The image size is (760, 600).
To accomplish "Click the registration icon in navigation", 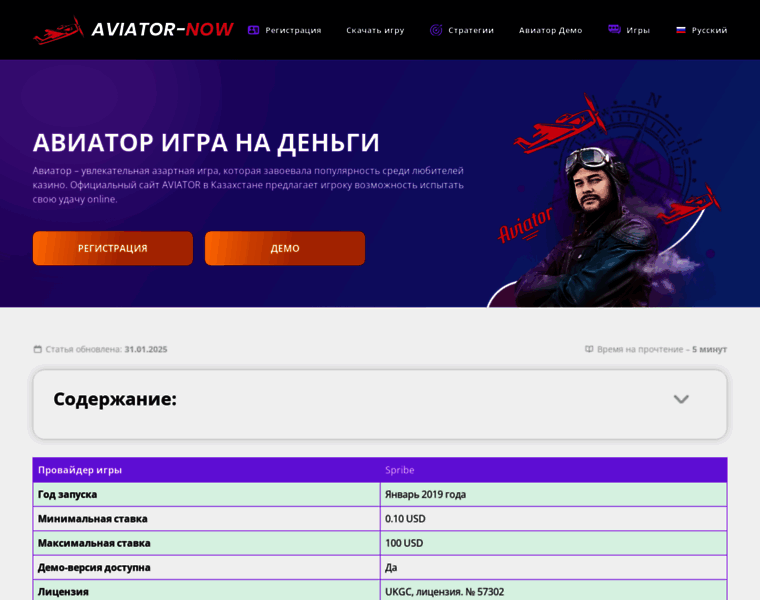I will tap(253, 30).
